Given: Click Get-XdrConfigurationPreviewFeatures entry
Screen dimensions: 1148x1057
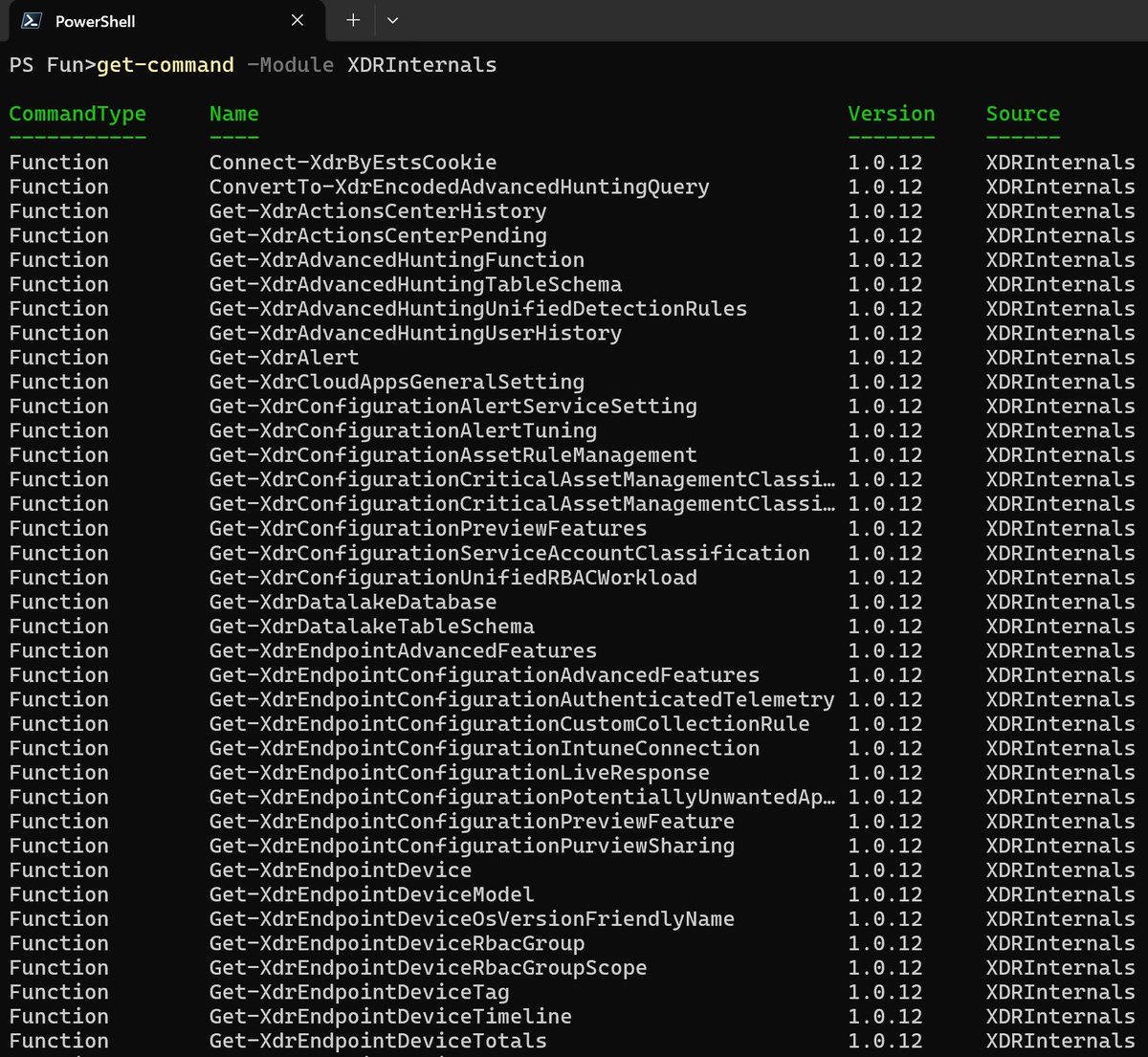Looking at the screenshot, I should click(x=428, y=529).
